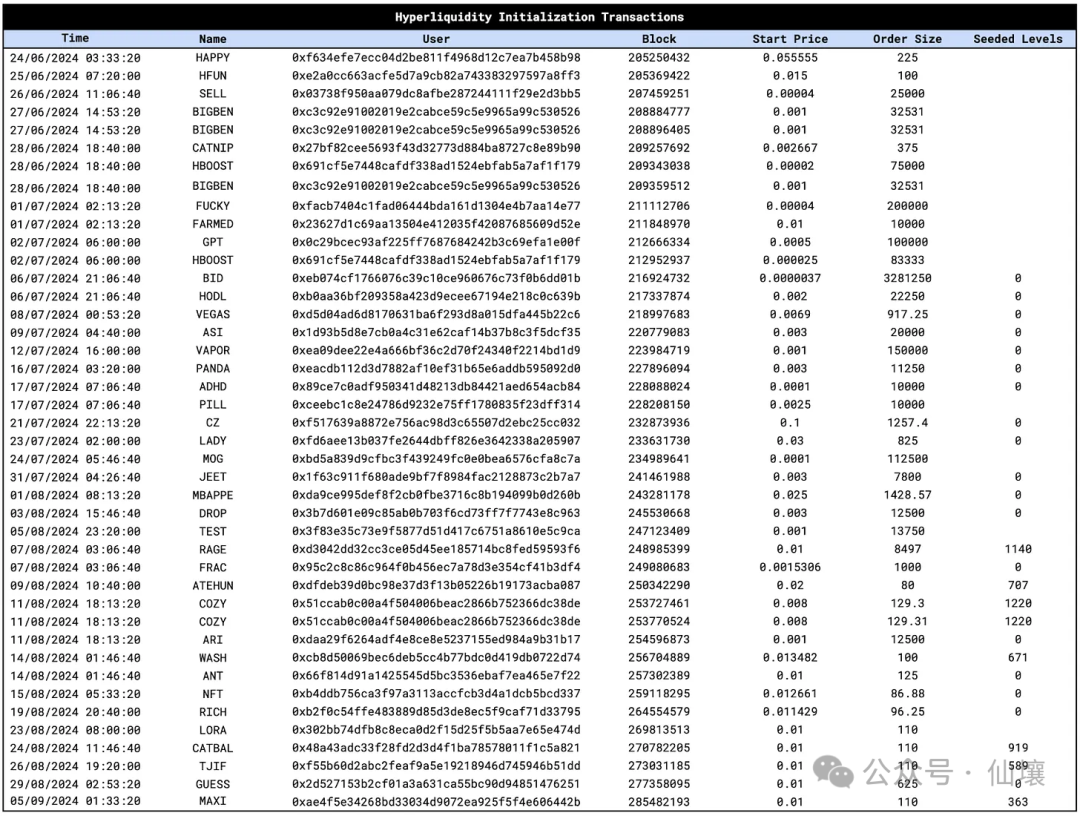Open the MAXI user address 0xae4f5e34
This screenshot has height=816, width=1080.
coord(436,802)
